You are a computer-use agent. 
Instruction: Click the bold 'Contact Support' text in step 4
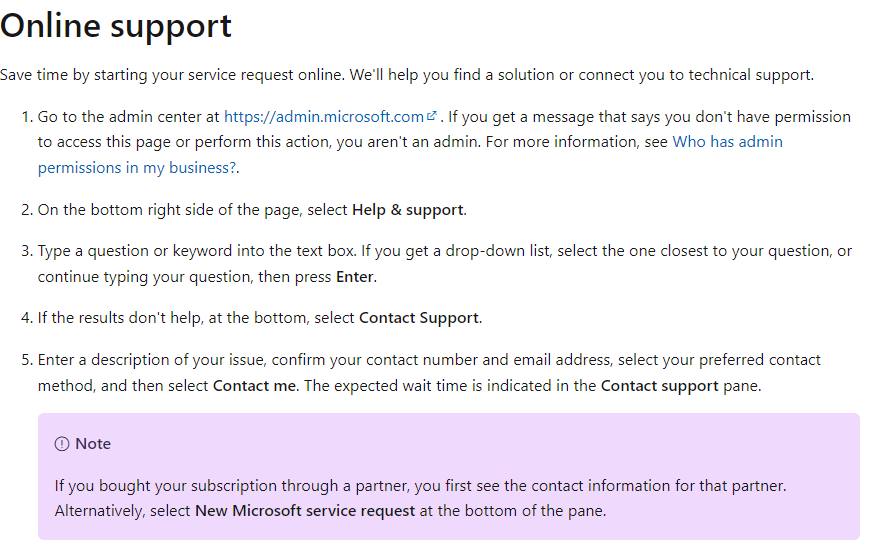coord(419,318)
